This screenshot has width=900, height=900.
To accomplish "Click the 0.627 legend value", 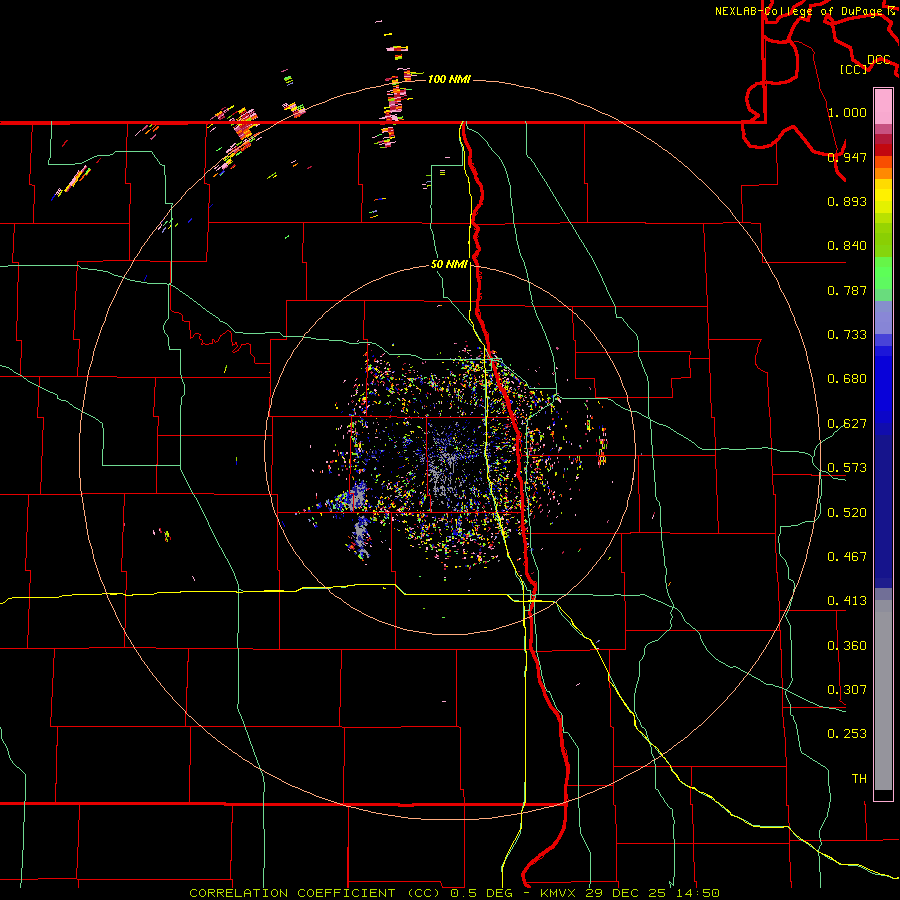I will coord(847,424).
